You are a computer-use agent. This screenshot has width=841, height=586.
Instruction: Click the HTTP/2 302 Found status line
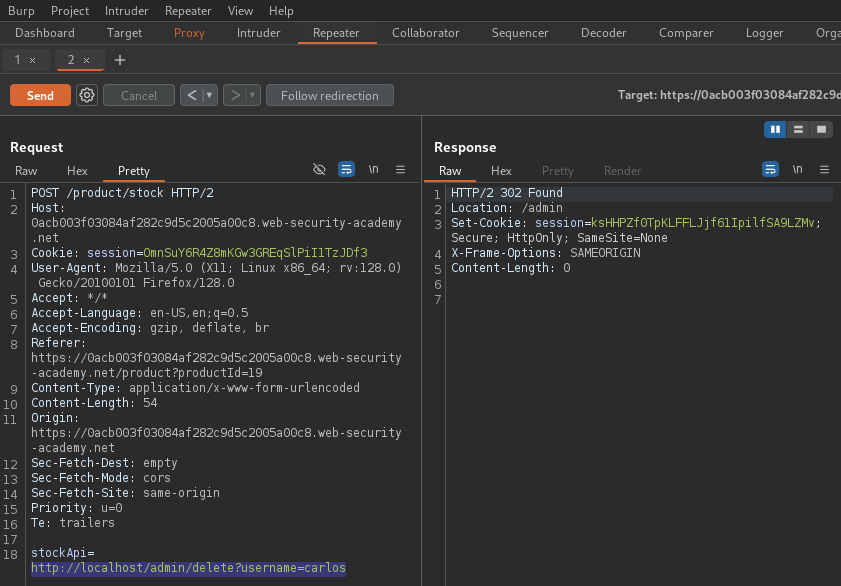pos(507,193)
